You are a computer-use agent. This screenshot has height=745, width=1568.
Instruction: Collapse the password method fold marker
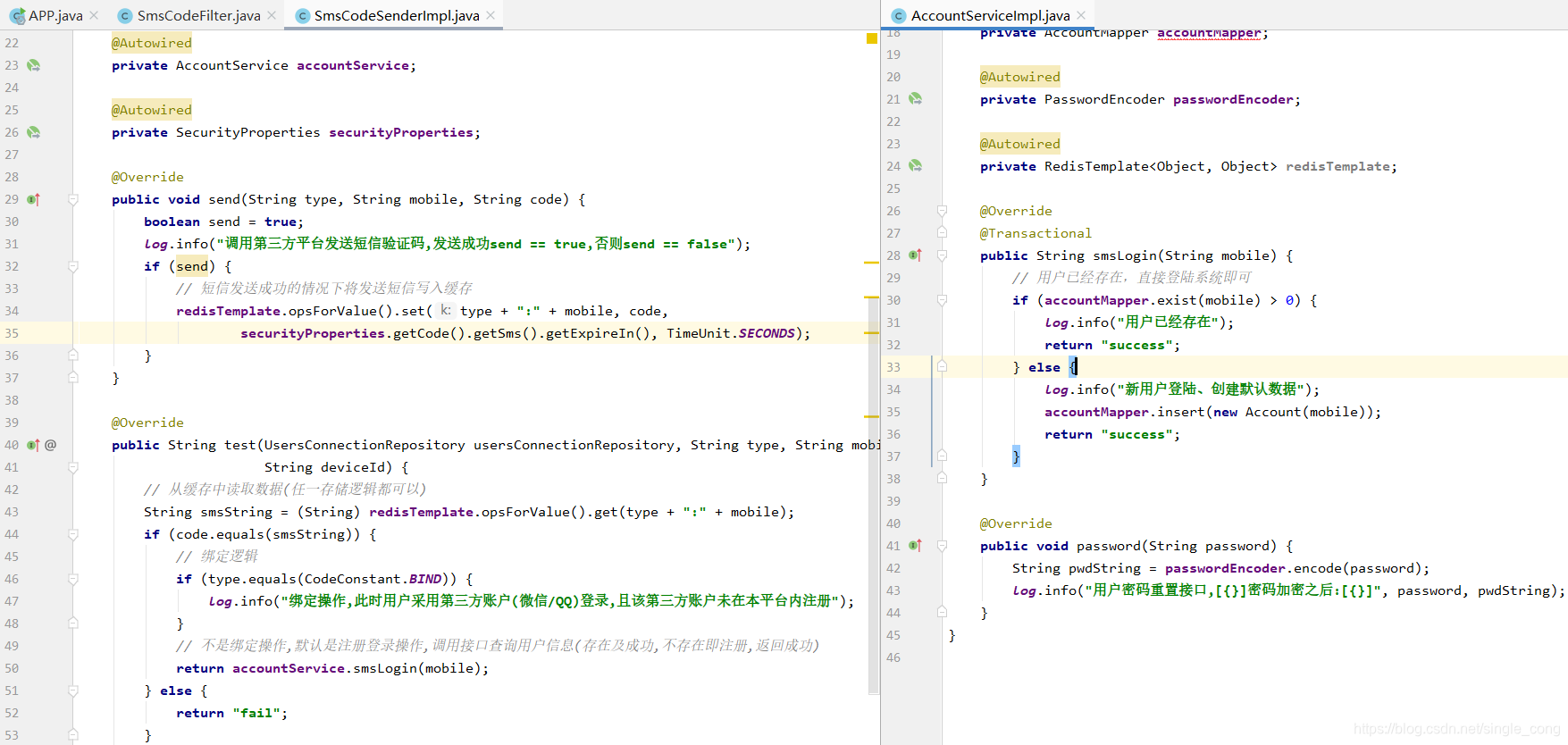coord(942,545)
